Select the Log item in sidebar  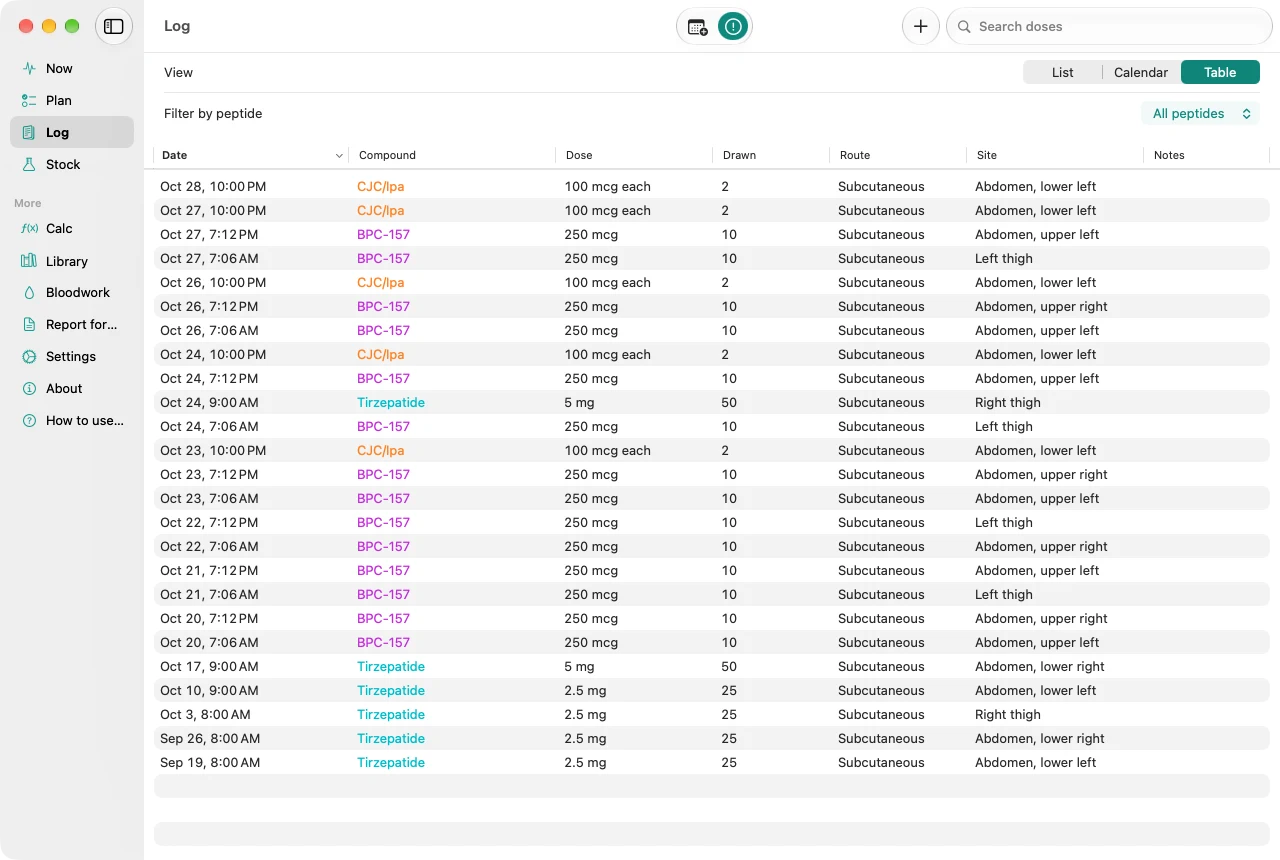[72, 132]
